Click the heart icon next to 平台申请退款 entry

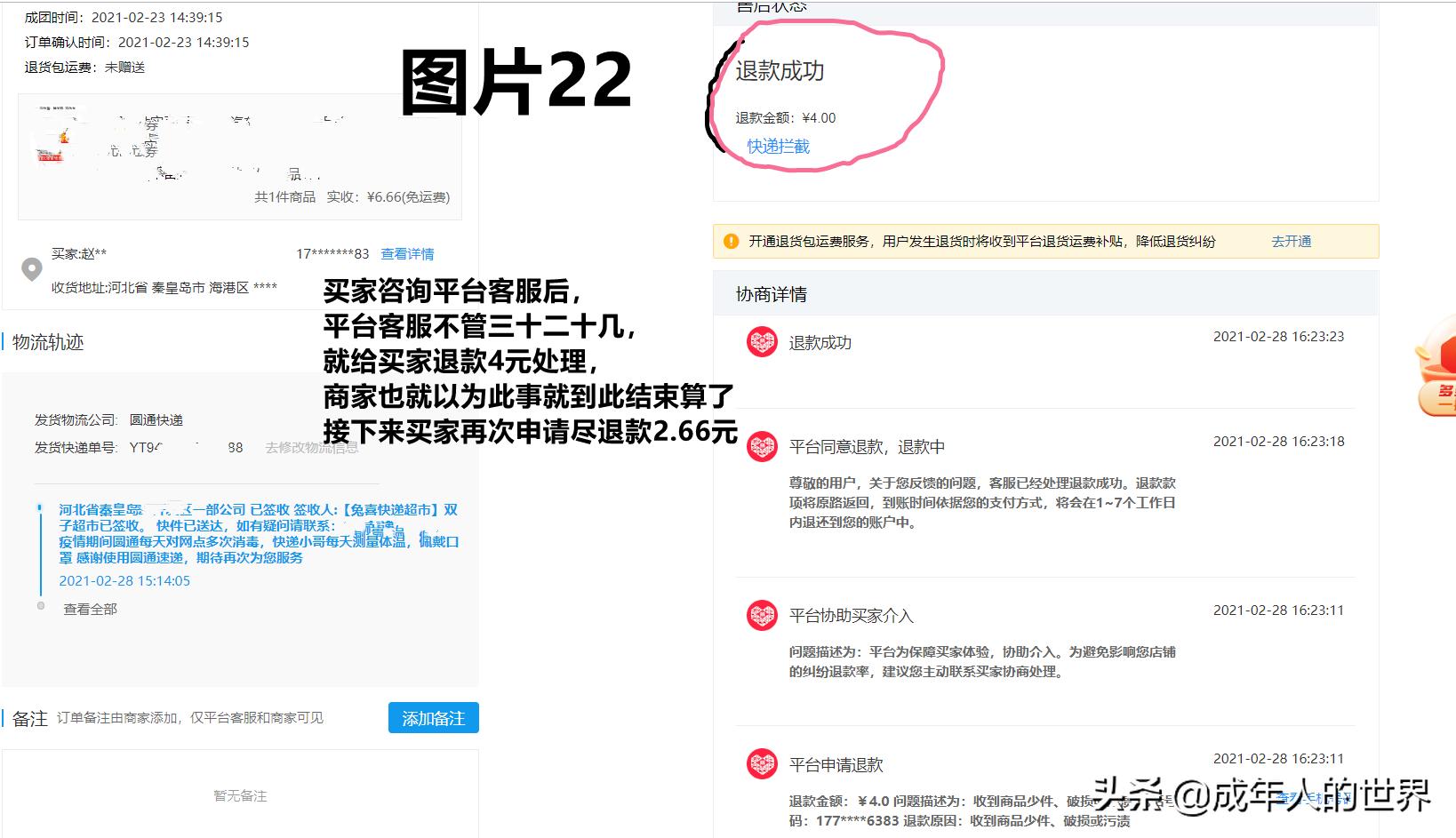pyautogui.click(x=762, y=764)
